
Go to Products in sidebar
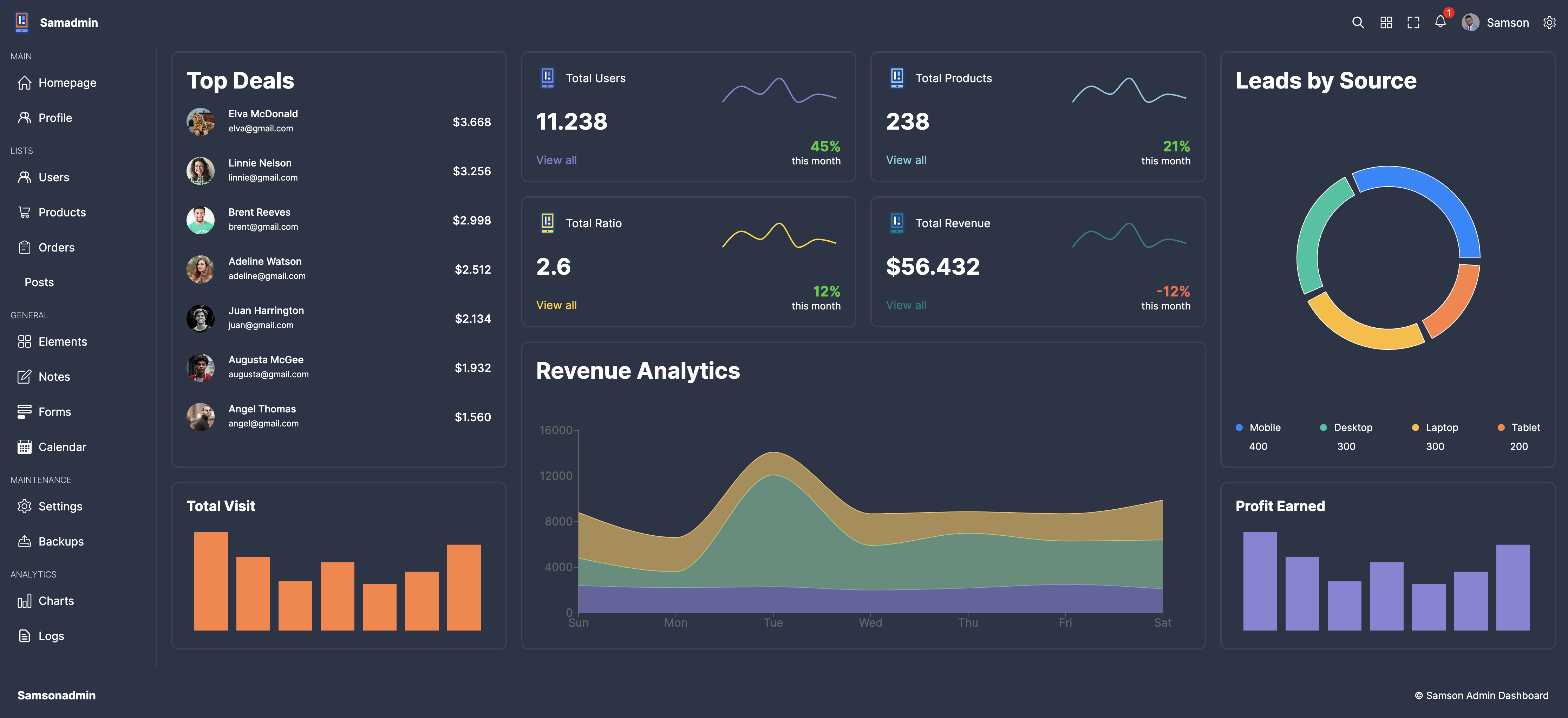61,213
